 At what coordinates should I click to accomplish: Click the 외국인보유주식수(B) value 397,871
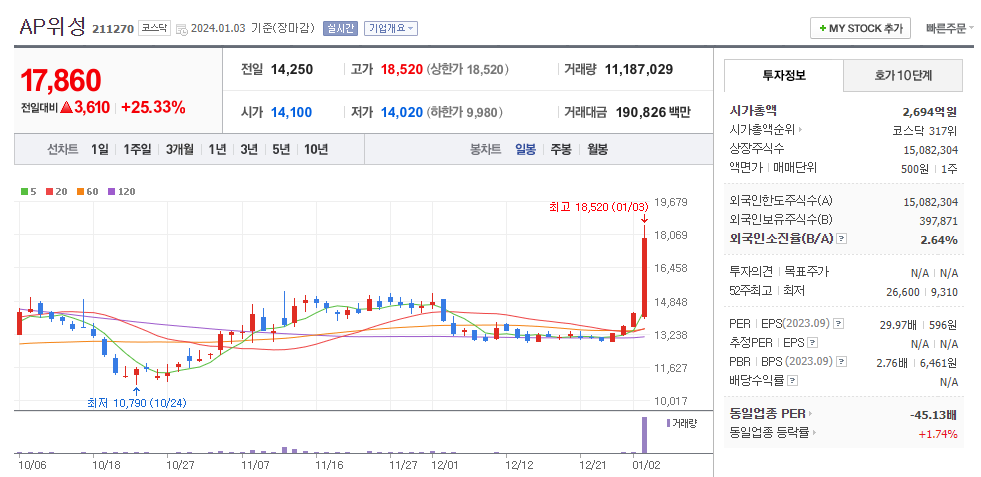[x=939, y=221]
